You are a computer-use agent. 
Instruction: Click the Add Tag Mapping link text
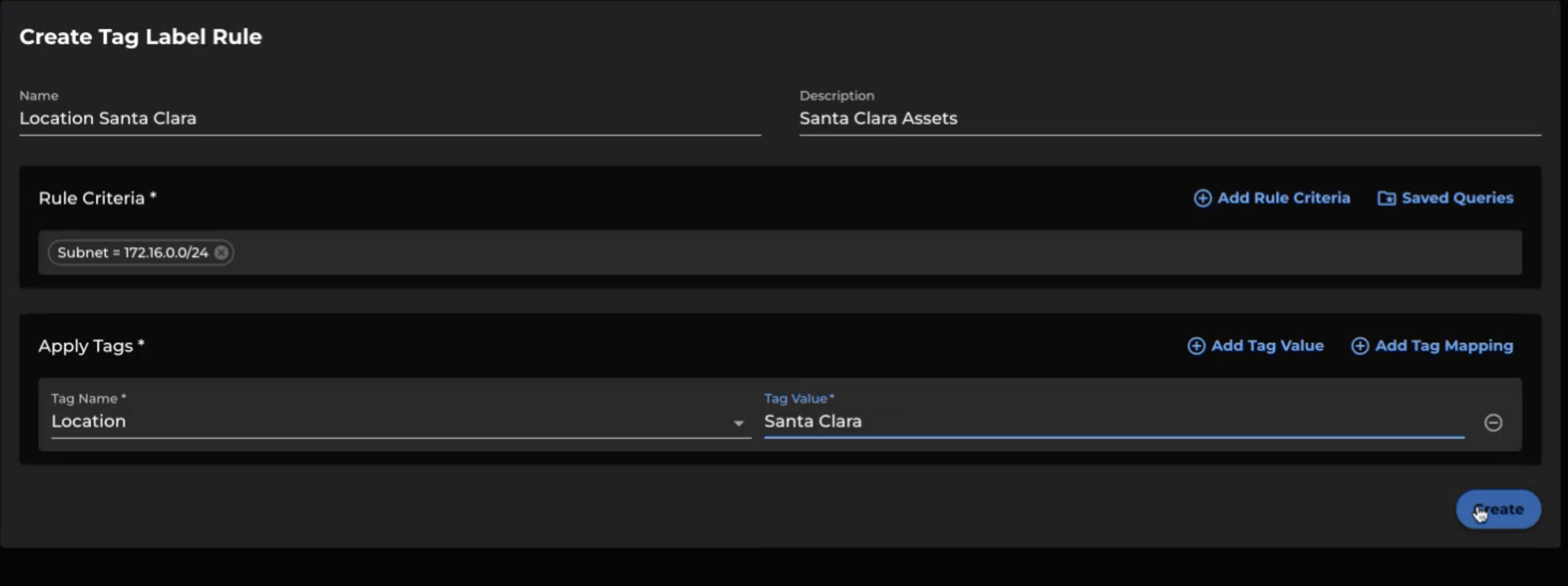[1444, 346]
